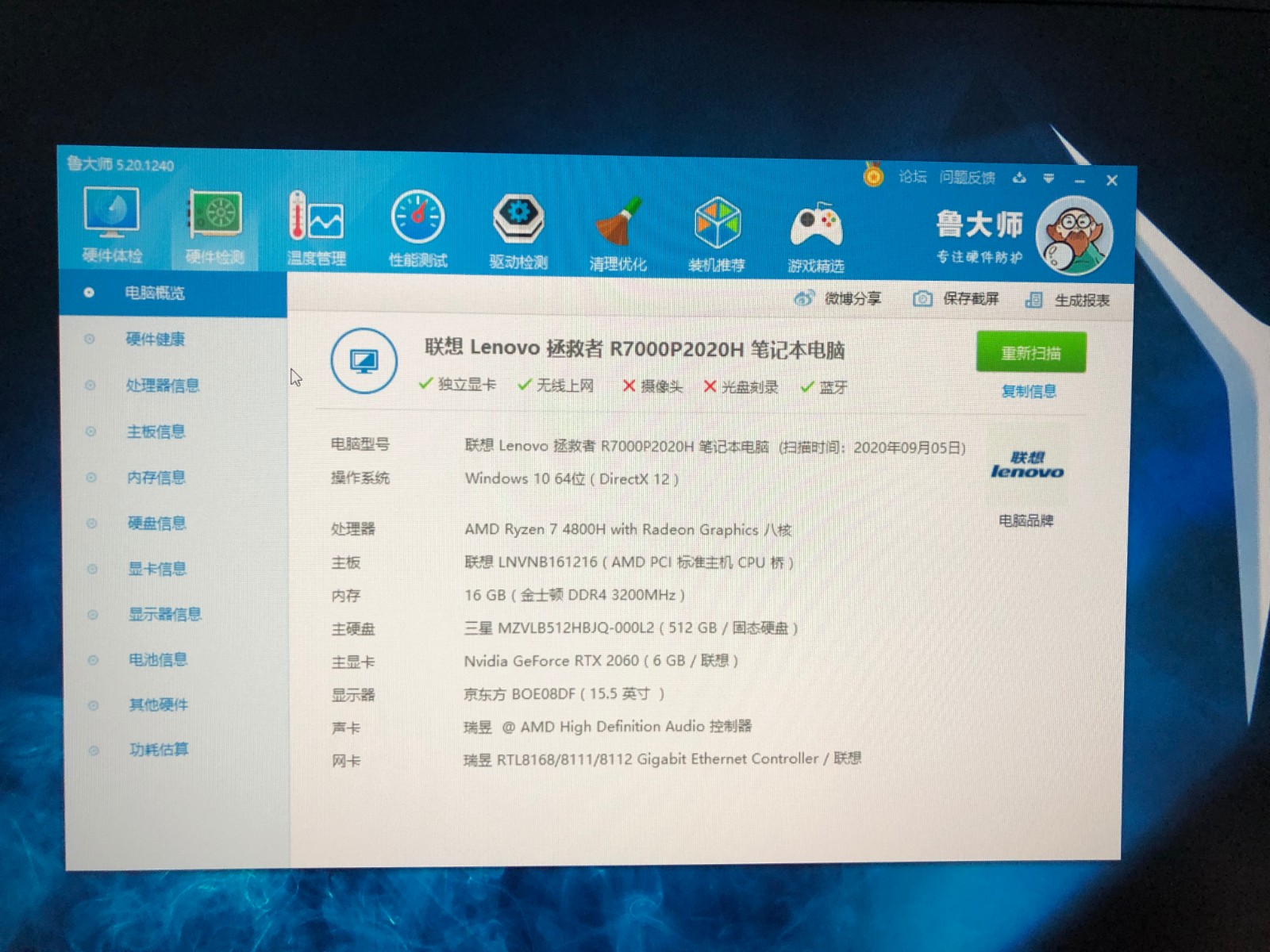Switch to the 硬件检测 tab

click(x=213, y=226)
